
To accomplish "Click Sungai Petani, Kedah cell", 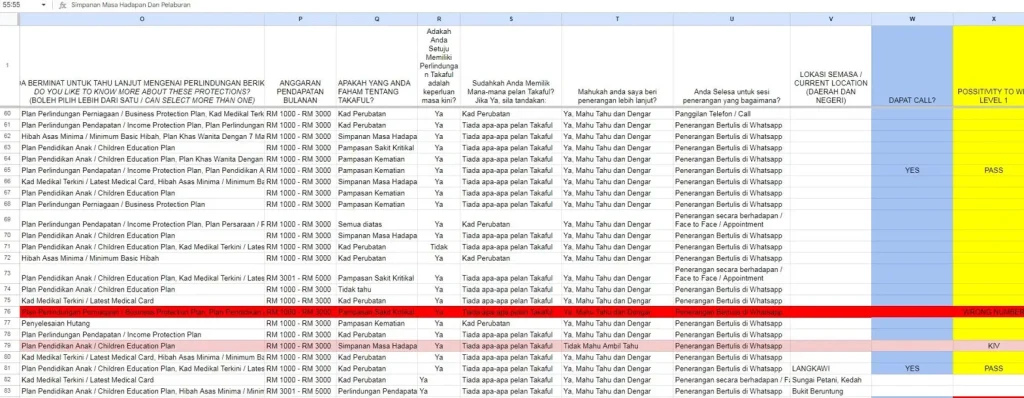I will pos(830,380).
